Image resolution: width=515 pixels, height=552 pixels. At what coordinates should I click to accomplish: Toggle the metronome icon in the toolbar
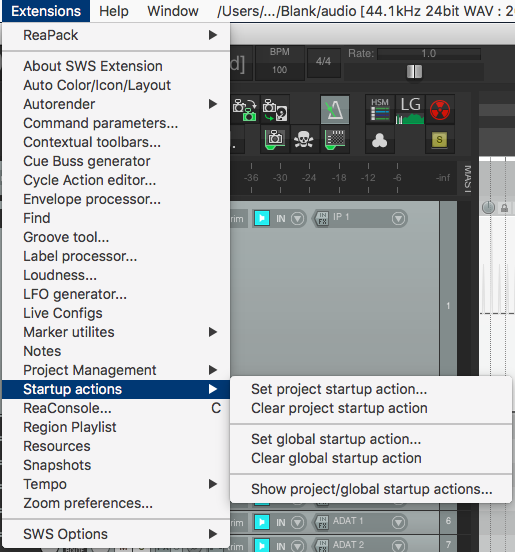click(334, 109)
